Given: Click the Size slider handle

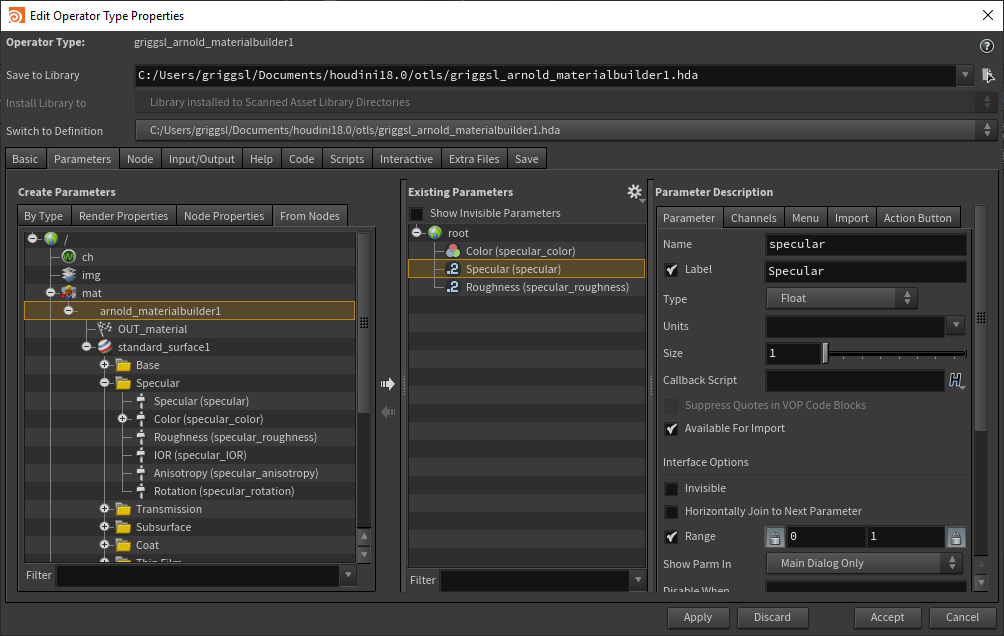Looking at the screenshot, I should pos(825,353).
